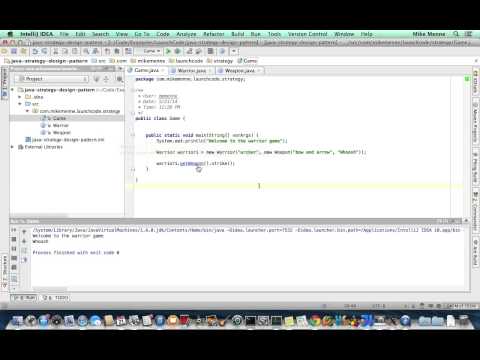This screenshot has width=480, height=360.
Task: Collapse the com.mikemenne.launchcode.strategy package
Action: tap(27, 111)
